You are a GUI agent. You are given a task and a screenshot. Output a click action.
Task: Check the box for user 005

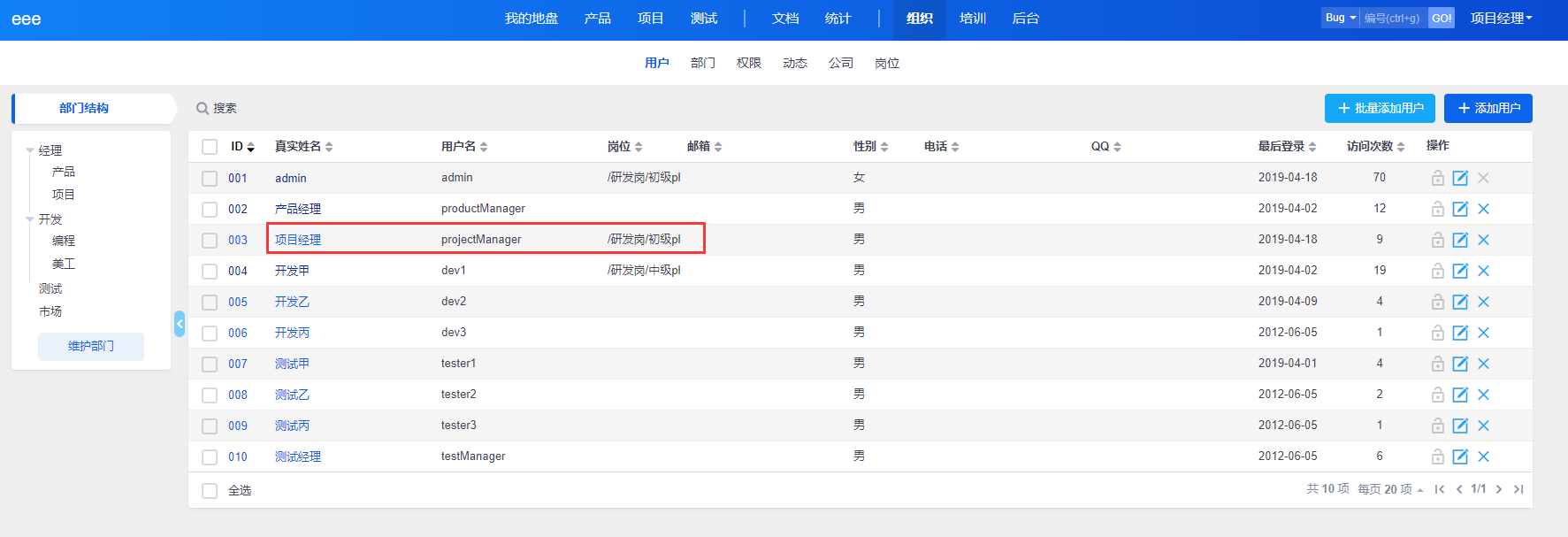coord(210,302)
